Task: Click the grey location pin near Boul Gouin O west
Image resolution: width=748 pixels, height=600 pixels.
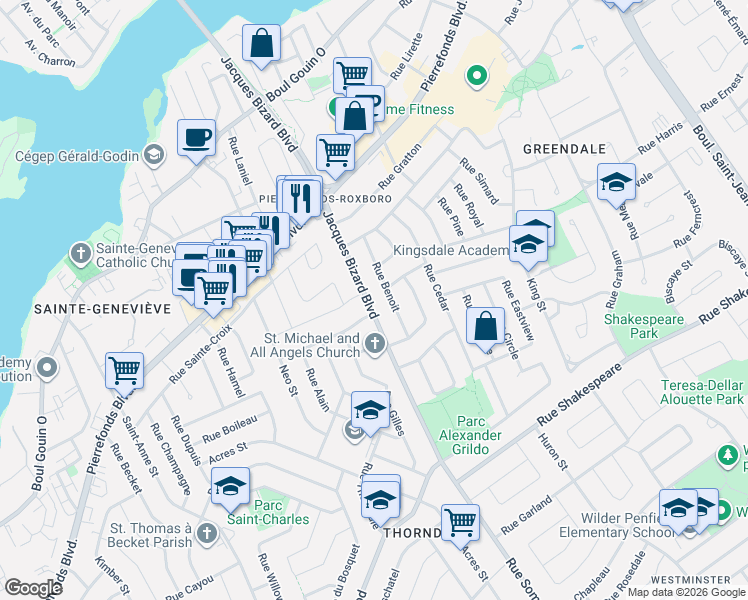Action: coord(47,368)
